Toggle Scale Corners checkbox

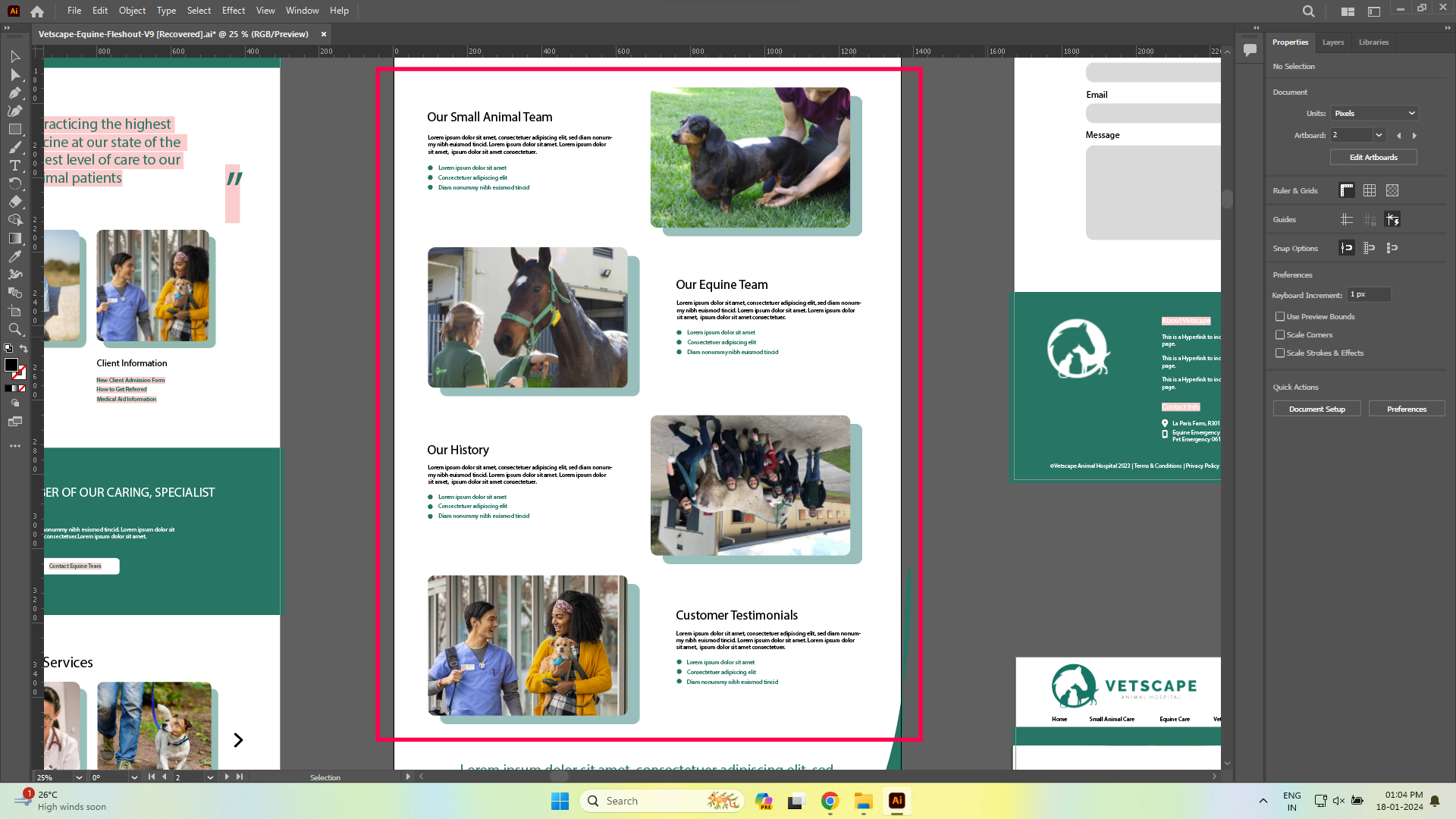[x=1280, y=335]
